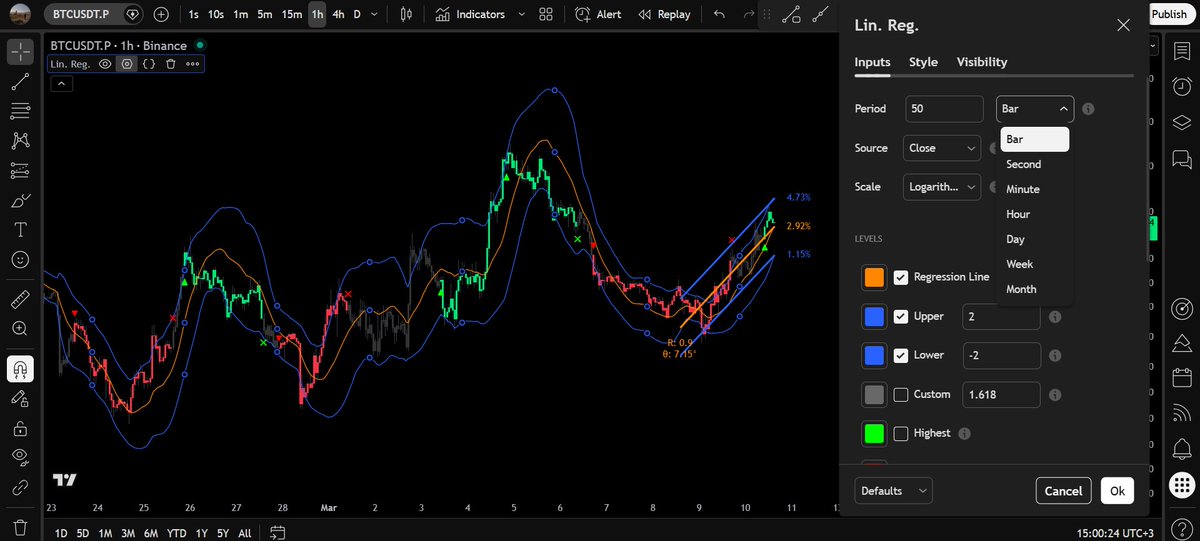Open Lin. Reg. settings gear in legend

coord(127,63)
